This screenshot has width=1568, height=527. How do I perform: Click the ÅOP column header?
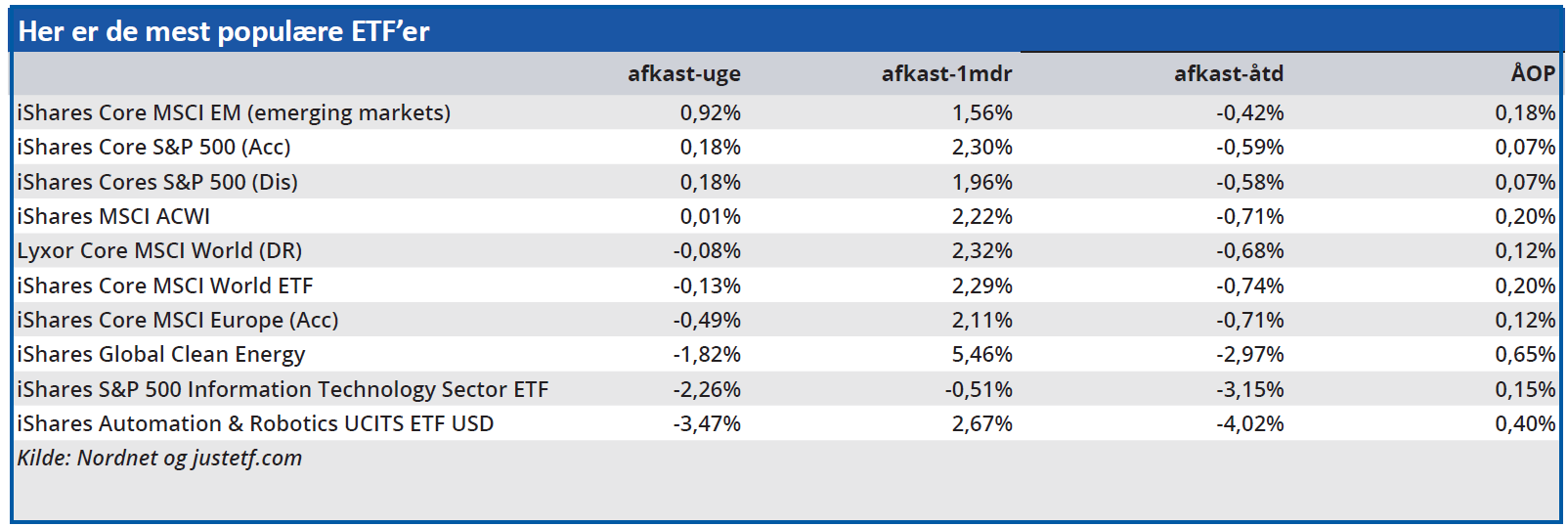point(1532,74)
